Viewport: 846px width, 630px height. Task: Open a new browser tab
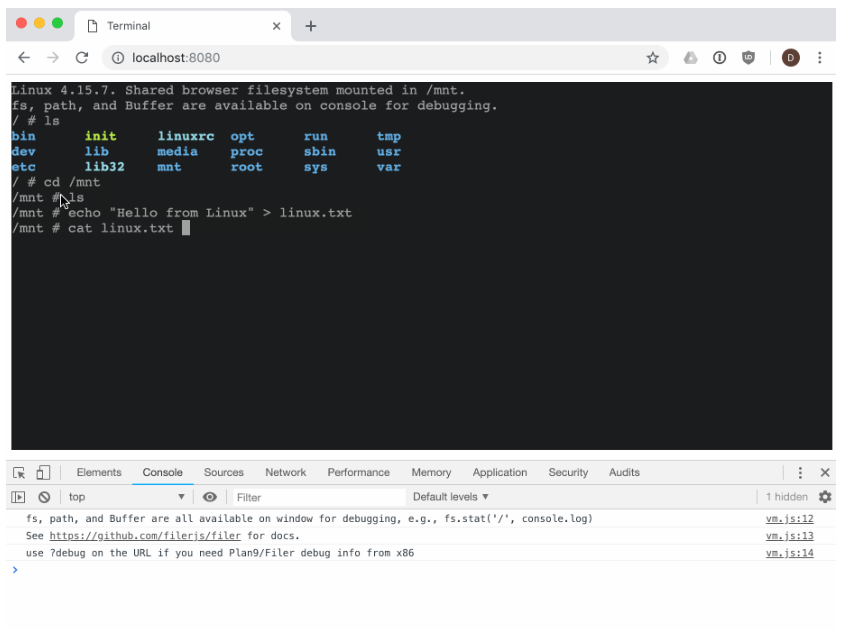[310, 26]
